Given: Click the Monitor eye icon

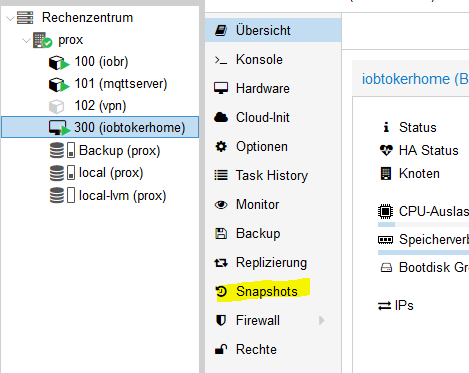Looking at the screenshot, I should [x=221, y=205].
